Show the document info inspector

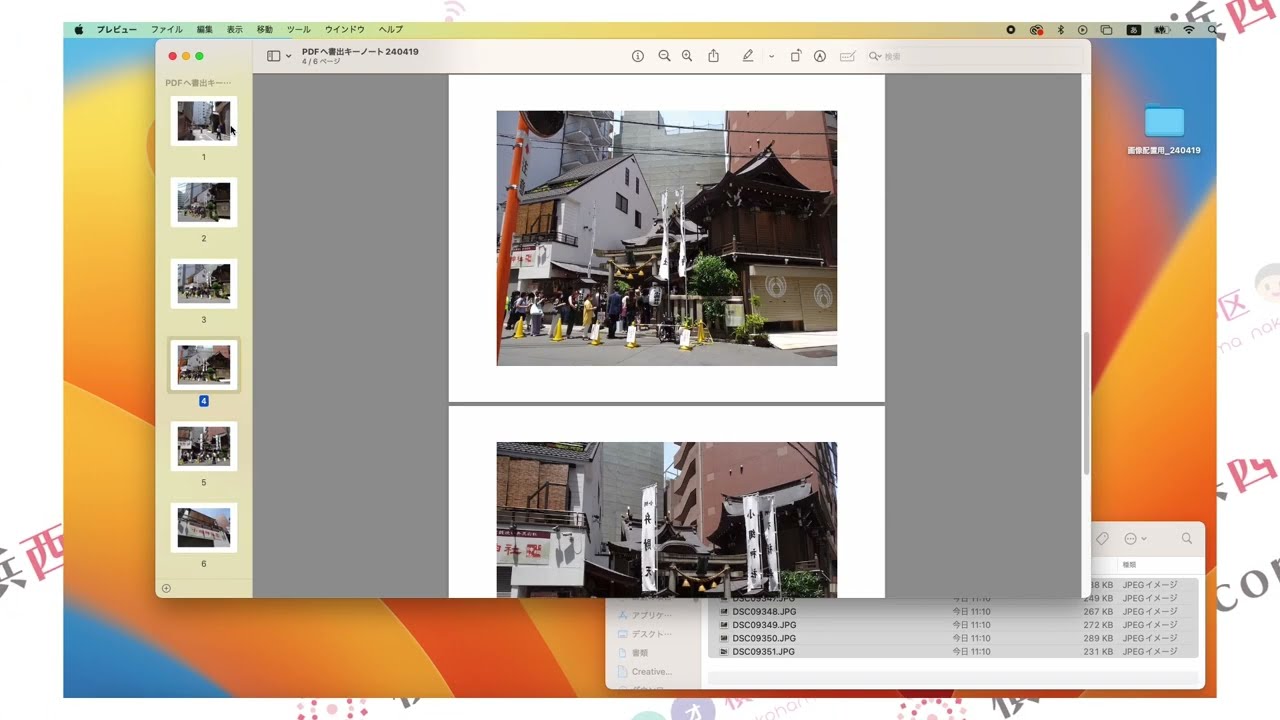(x=638, y=56)
